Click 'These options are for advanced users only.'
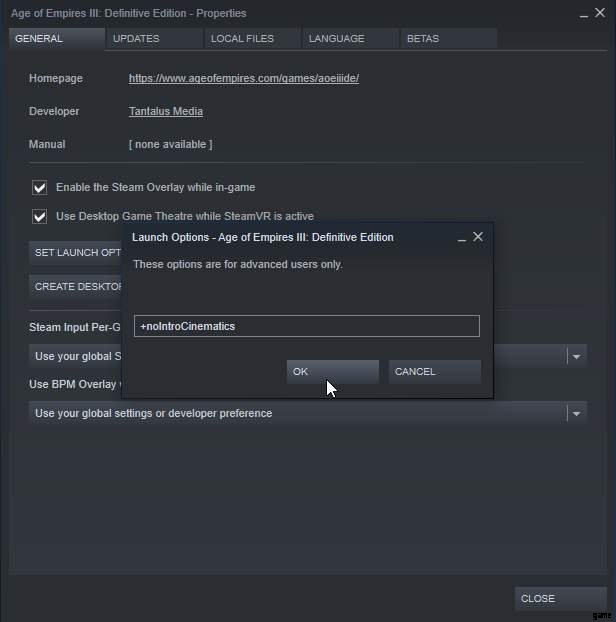The image size is (616, 622). 238,264
